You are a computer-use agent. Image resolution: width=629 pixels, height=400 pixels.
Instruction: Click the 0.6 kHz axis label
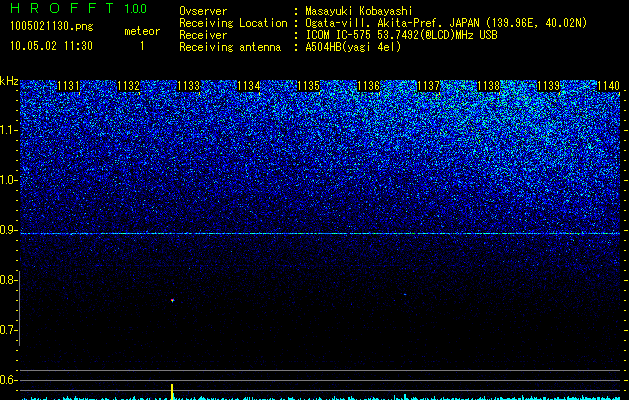pyautogui.click(x=8, y=380)
